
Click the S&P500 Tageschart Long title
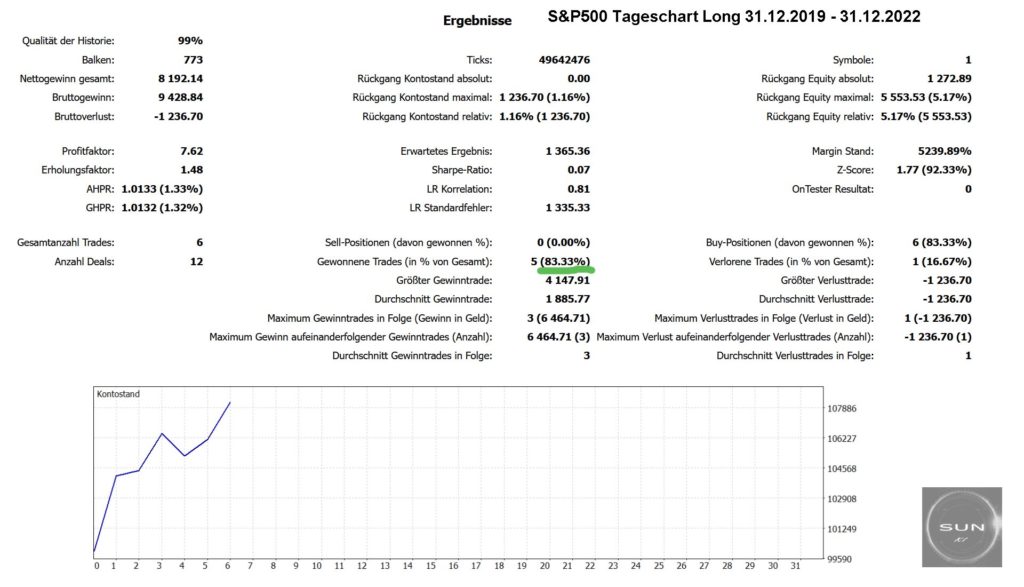tap(734, 17)
